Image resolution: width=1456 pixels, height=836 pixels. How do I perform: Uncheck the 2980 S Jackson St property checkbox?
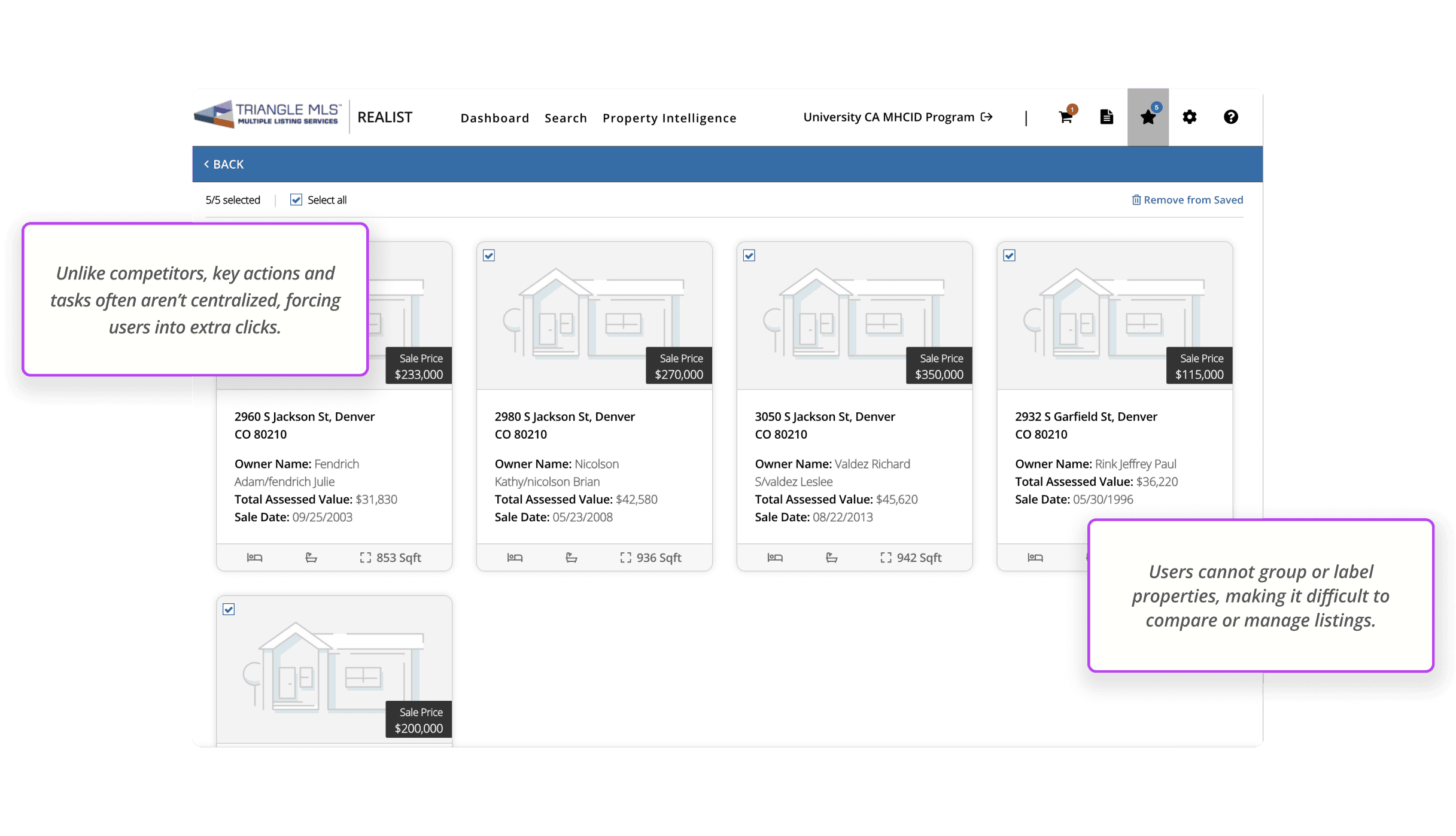coord(489,256)
